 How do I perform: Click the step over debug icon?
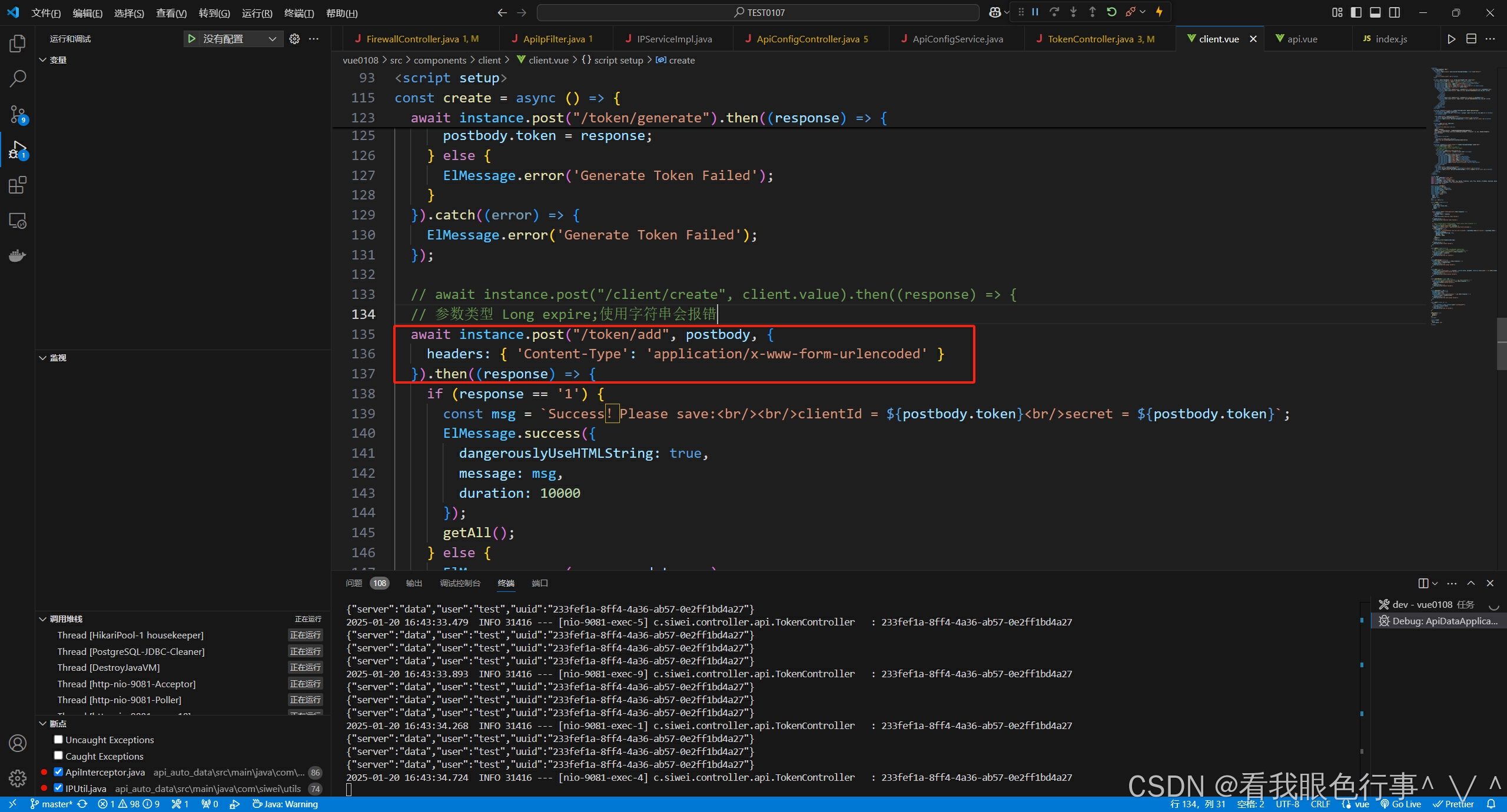(1054, 12)
